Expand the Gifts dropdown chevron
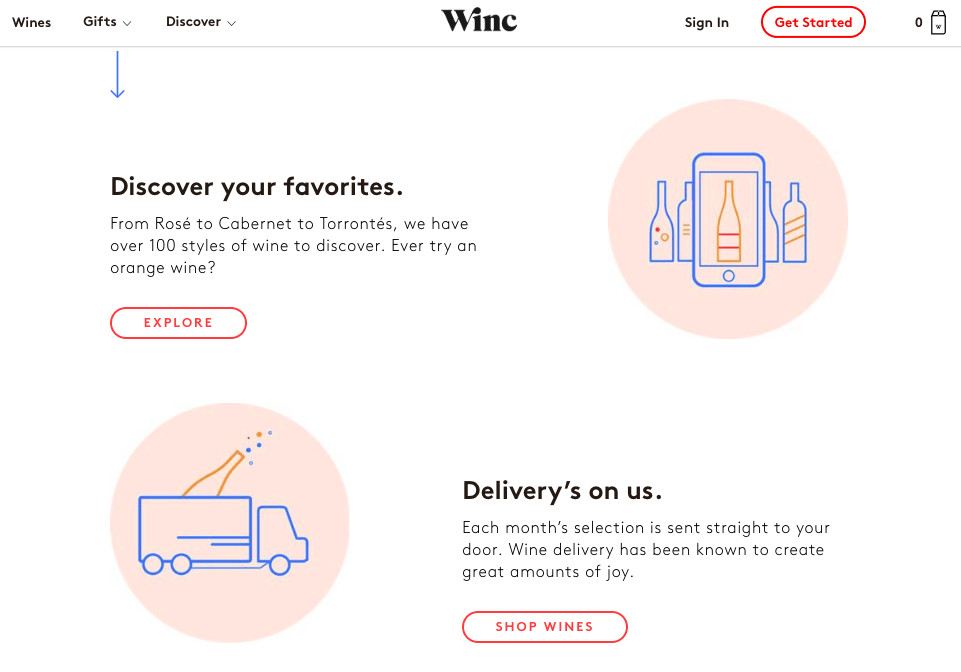This screenshot has width=961, height=672. pos(127,23)
